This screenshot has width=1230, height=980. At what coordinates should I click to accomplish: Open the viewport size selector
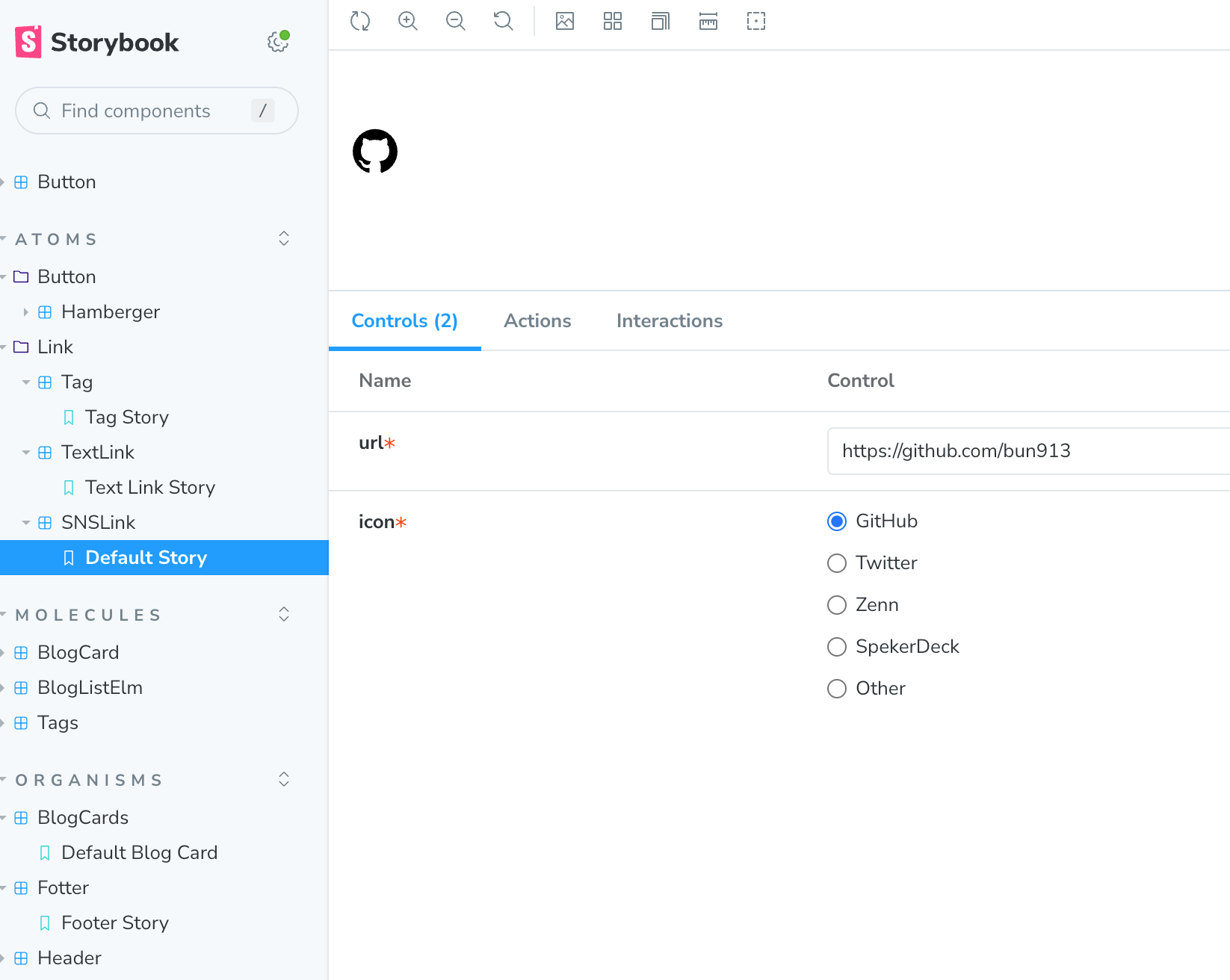tap(661, 21)
